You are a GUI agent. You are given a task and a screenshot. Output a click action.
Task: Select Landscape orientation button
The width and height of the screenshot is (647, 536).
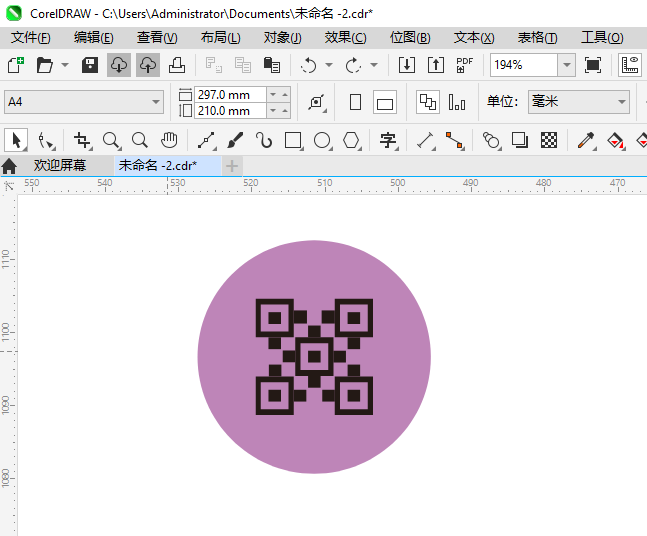[385, 102]
